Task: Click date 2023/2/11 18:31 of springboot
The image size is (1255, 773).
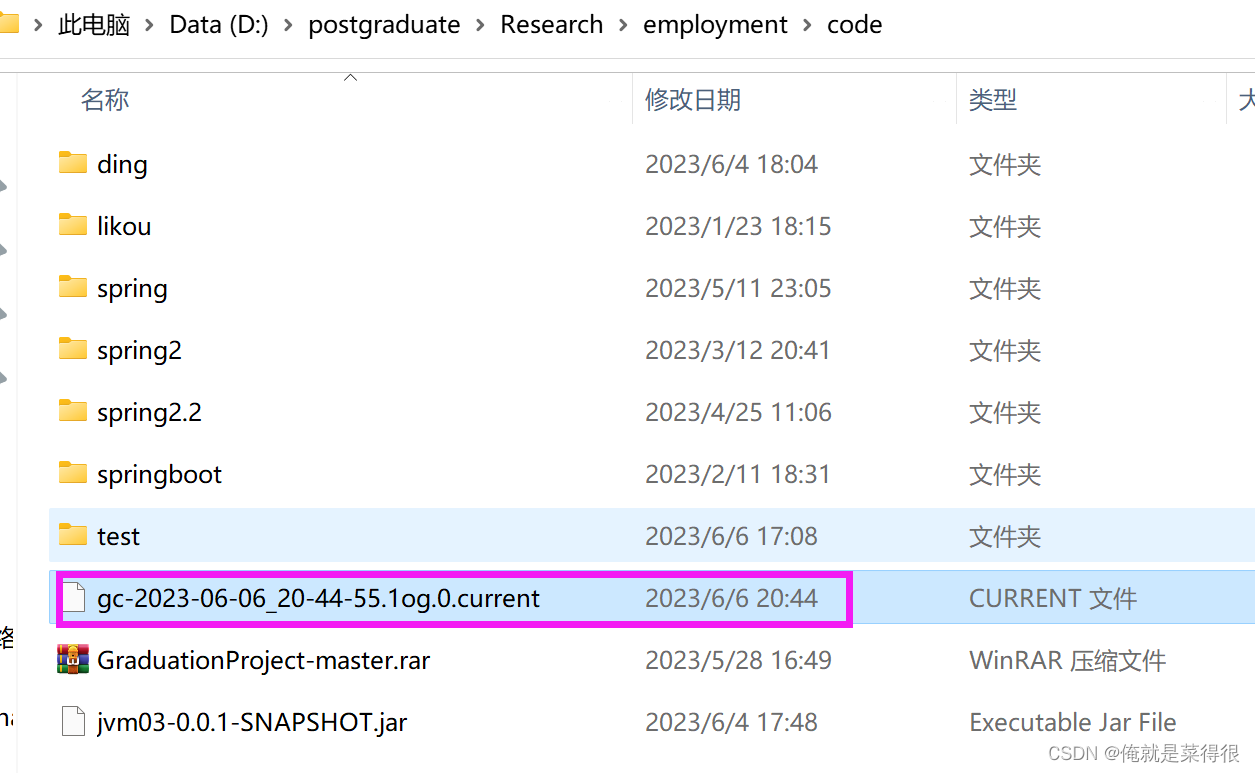Action: pyautogui.click(x=738, y=474)
